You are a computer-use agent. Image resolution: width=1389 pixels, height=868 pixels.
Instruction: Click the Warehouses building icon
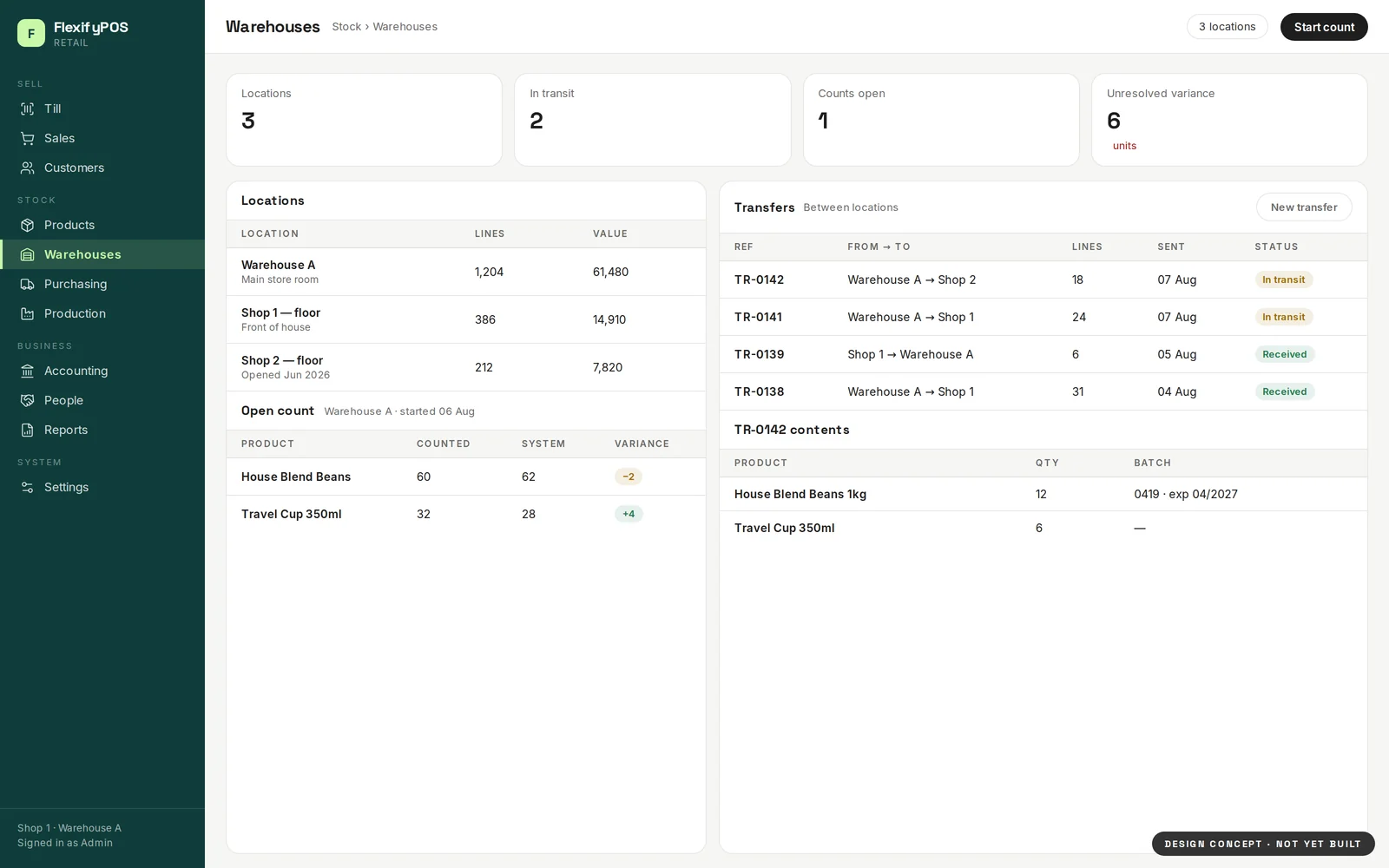coord(28,254)
